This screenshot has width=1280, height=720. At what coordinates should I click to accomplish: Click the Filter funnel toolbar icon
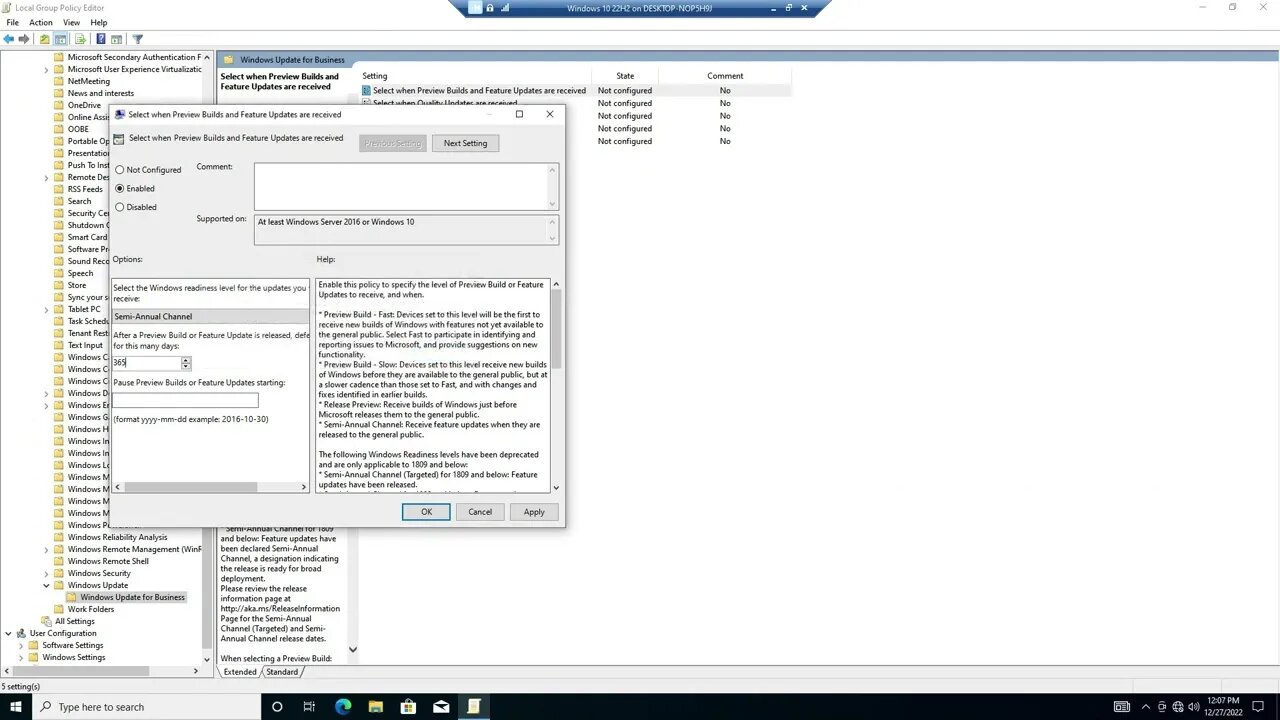[138, 39]
